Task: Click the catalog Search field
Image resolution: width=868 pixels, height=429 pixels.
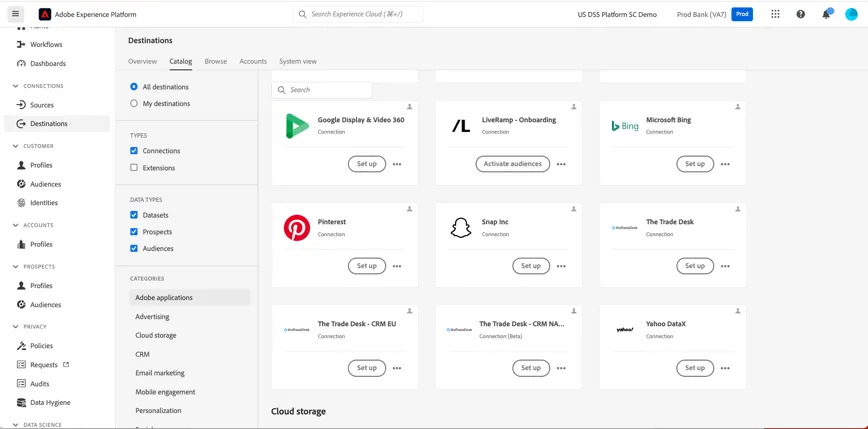Action: [322, 90]
